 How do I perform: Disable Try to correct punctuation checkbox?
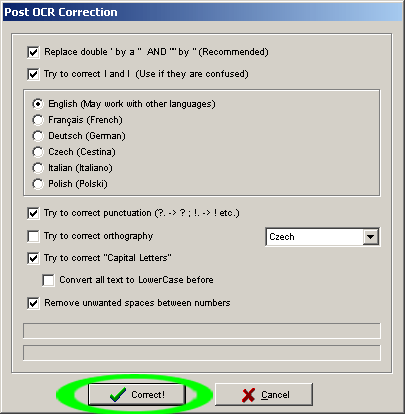pyautogui.click(x=33, y=213)
